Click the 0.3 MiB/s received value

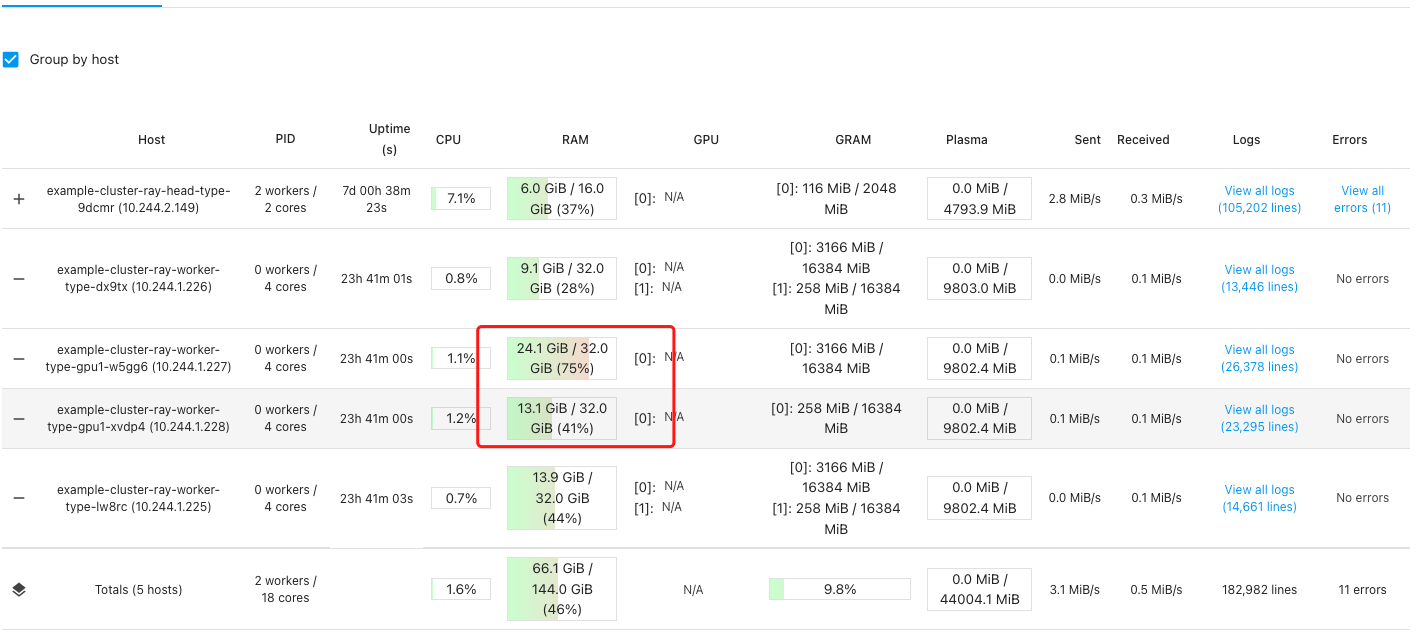(1156, 199)
